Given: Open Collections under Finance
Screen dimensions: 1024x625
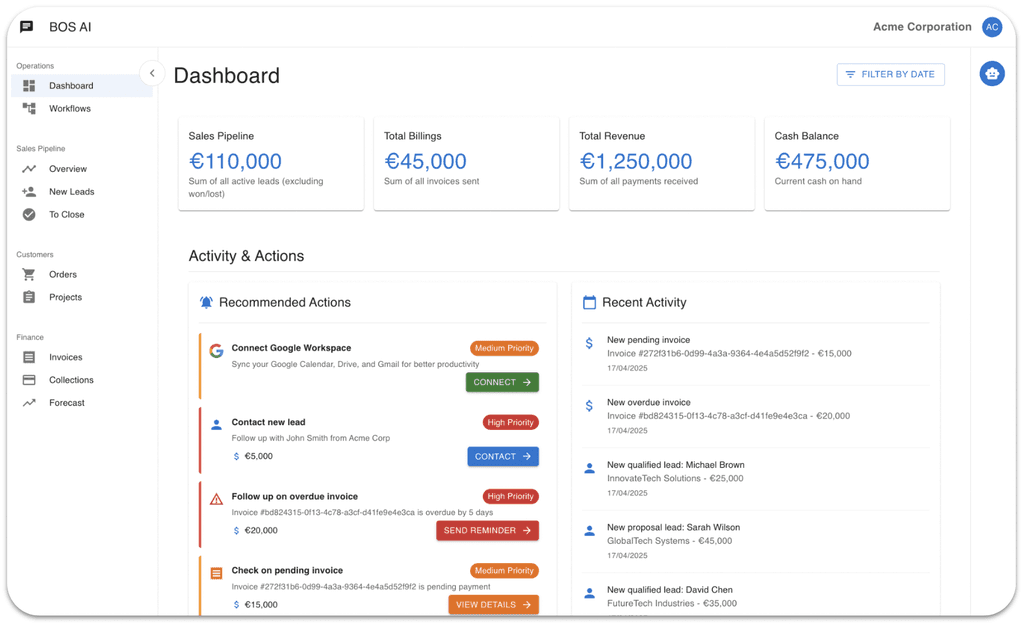Looking at the screenshot, I should 82,380.
